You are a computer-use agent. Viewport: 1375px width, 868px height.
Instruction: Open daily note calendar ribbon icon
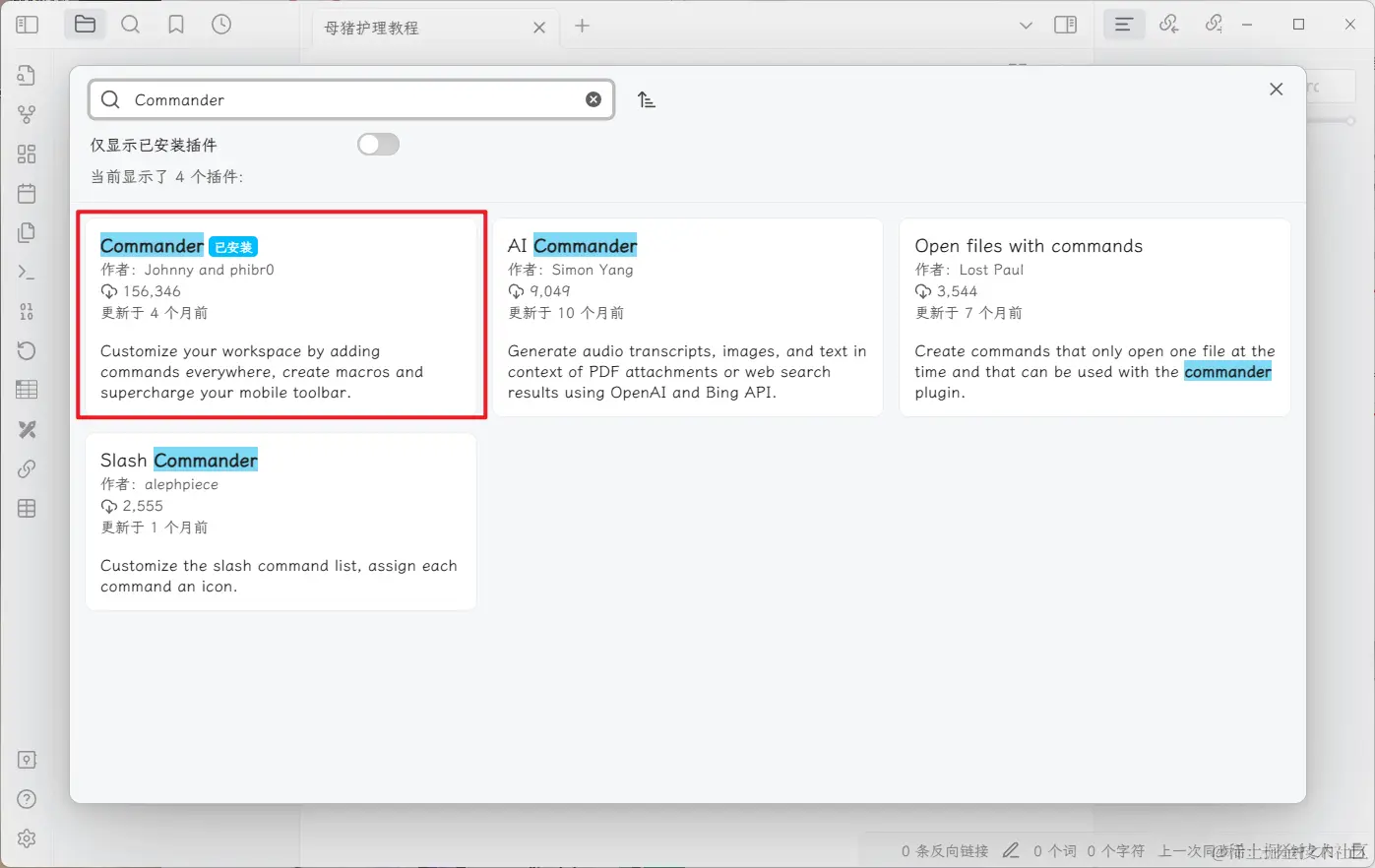[x=27, y=194]
